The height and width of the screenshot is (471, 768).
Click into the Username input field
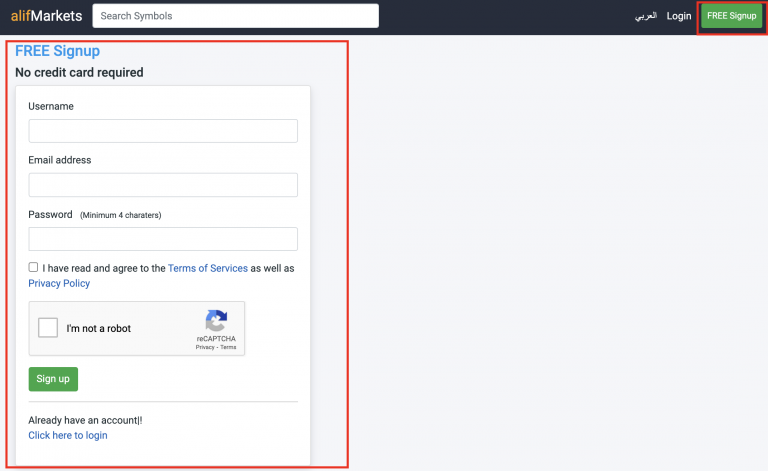[x=163, y=131]
